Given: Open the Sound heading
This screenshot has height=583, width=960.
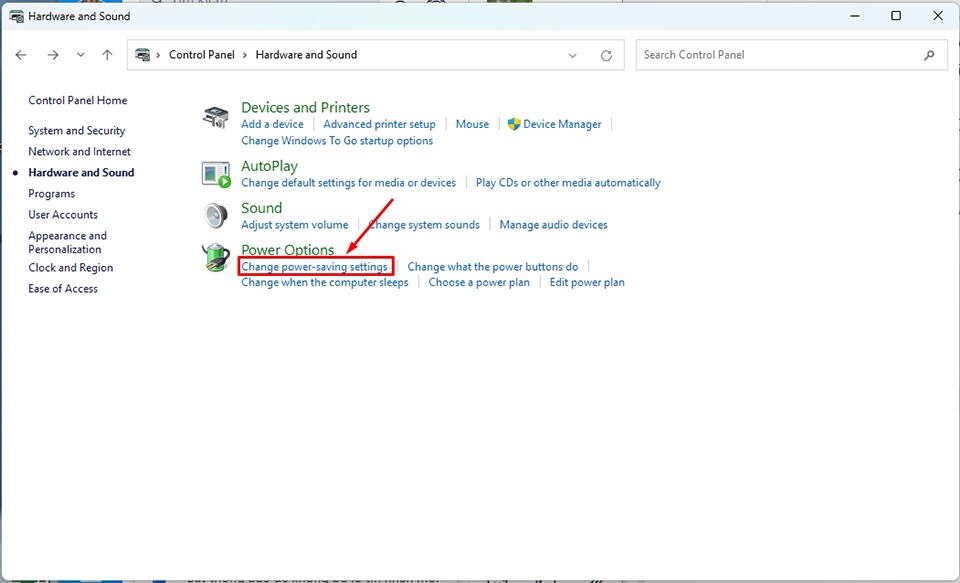Looking at the screenshot, I should tap(261, 208).
